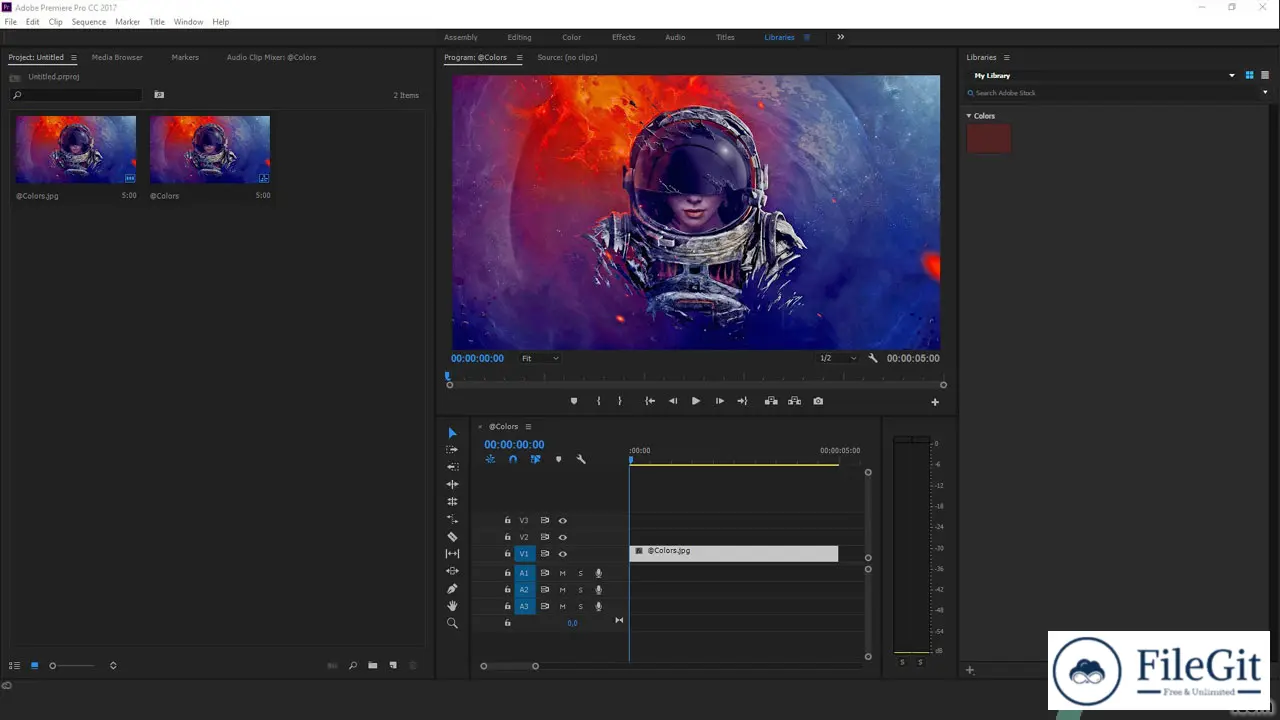Open the Window menu
The width and height of the screenshot is (1280, 720).
pyautogui.click(x=188, y=21)
